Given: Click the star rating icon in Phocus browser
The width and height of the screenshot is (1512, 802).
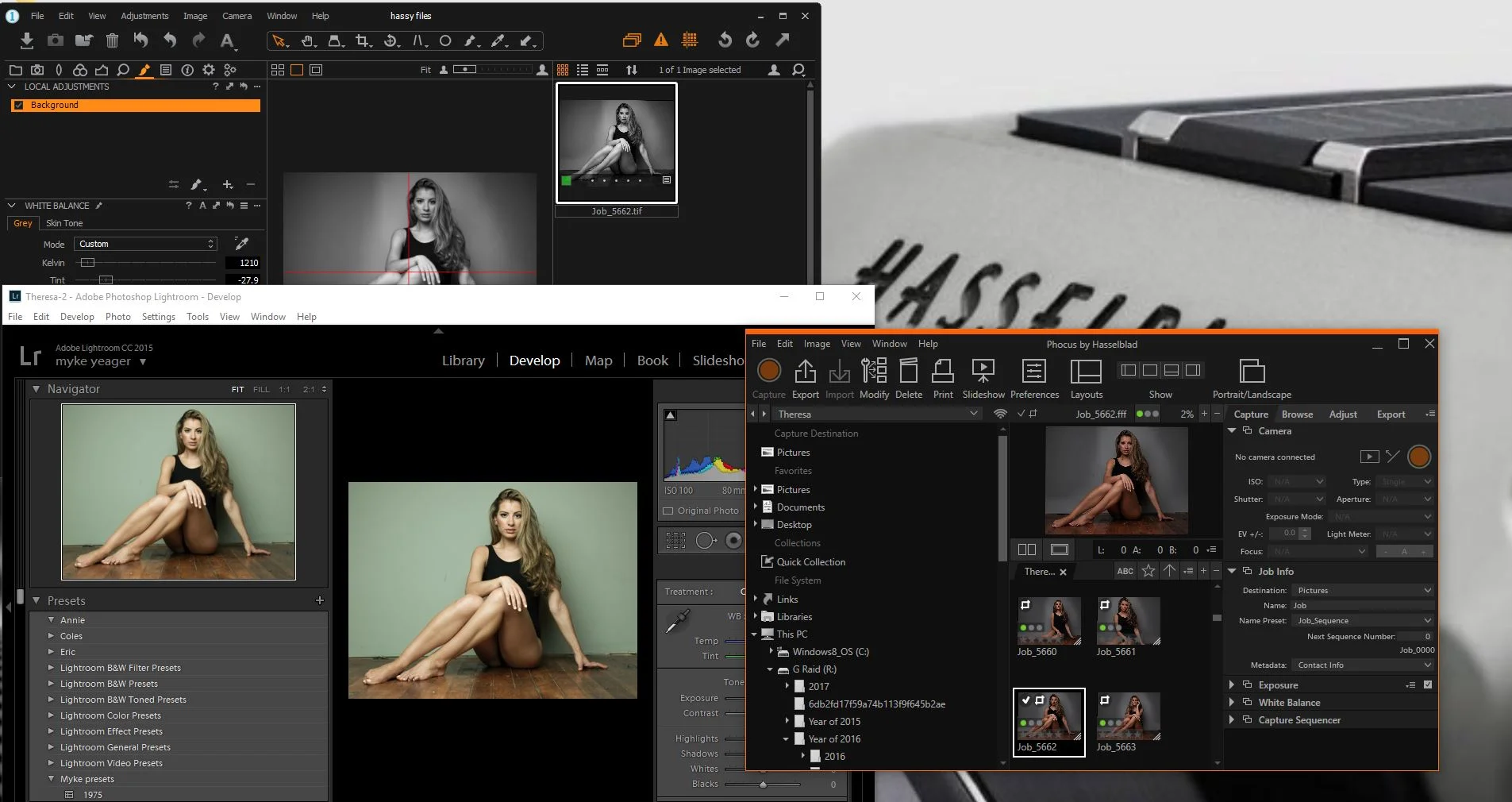Looking at the screenshot, I should (1148, 571).
